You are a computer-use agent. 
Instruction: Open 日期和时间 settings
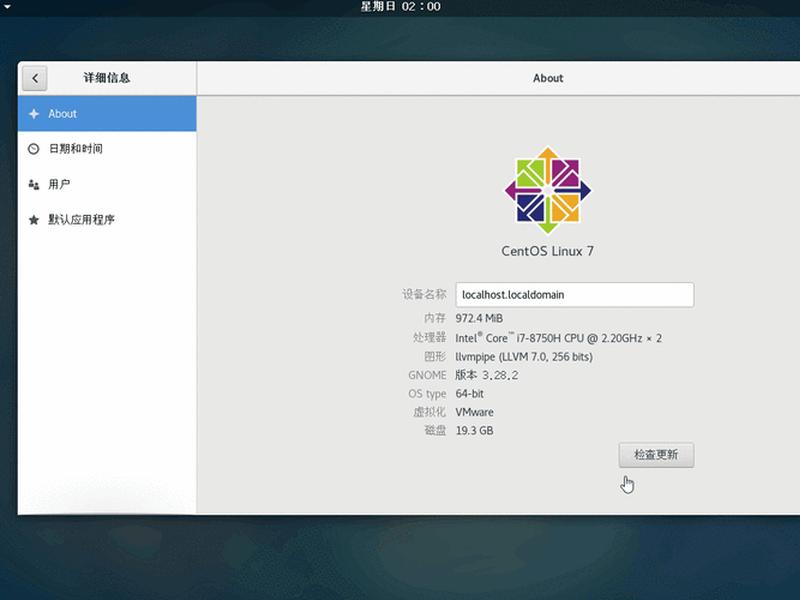click(107, 149)
